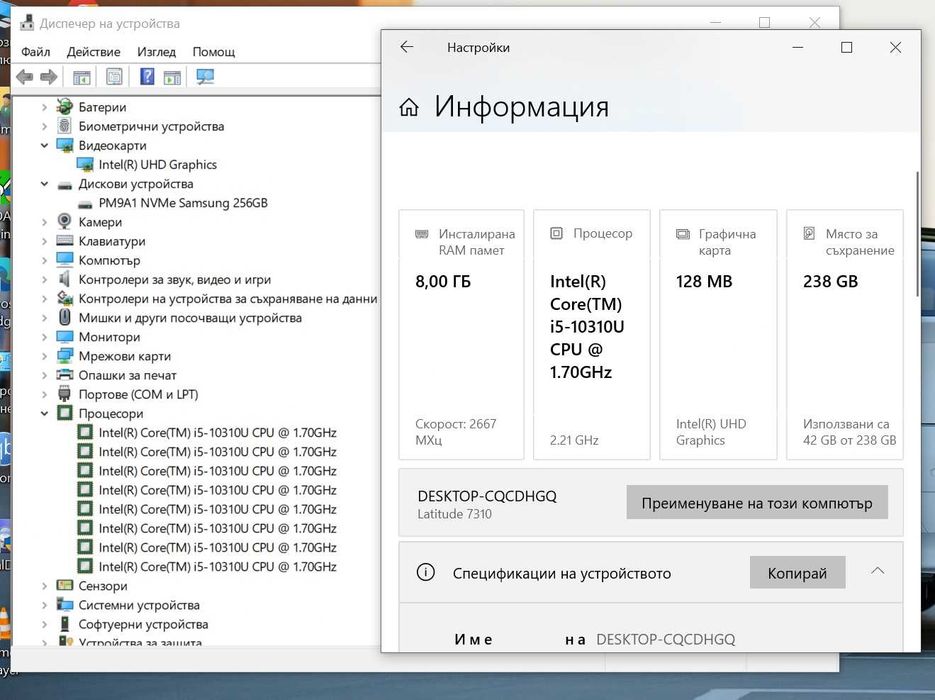Click the Портове (COM и LPT) port icon
The image size is (935, 700).
coord(64,394)
